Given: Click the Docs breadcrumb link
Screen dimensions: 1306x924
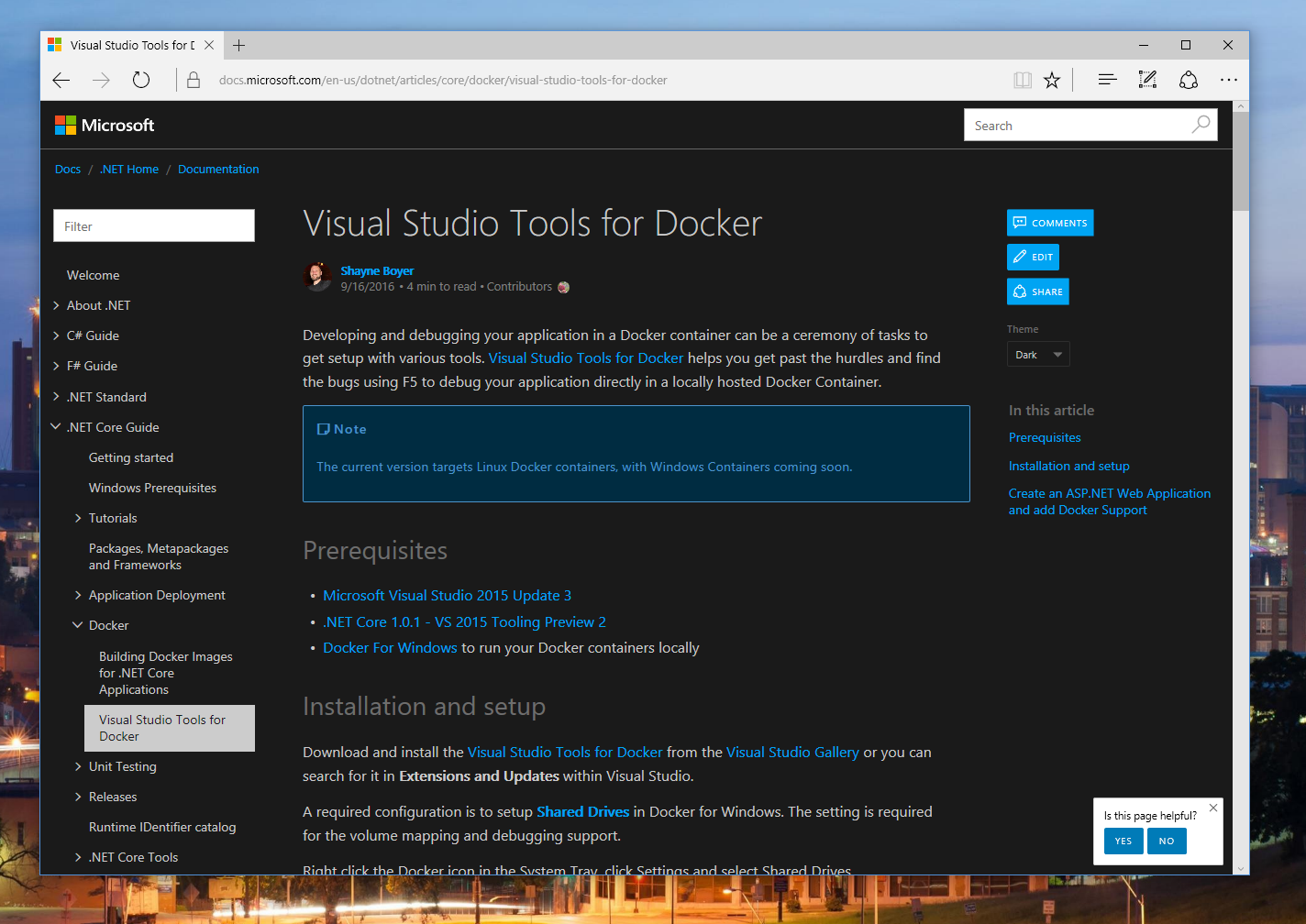Looking at the screenshot, I should (68, 170).
